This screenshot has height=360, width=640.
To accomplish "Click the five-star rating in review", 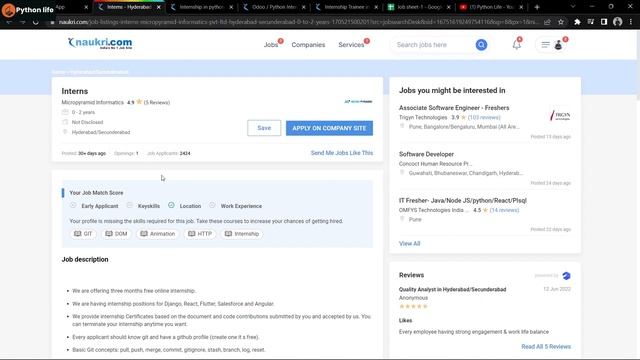I will (413, 306).
